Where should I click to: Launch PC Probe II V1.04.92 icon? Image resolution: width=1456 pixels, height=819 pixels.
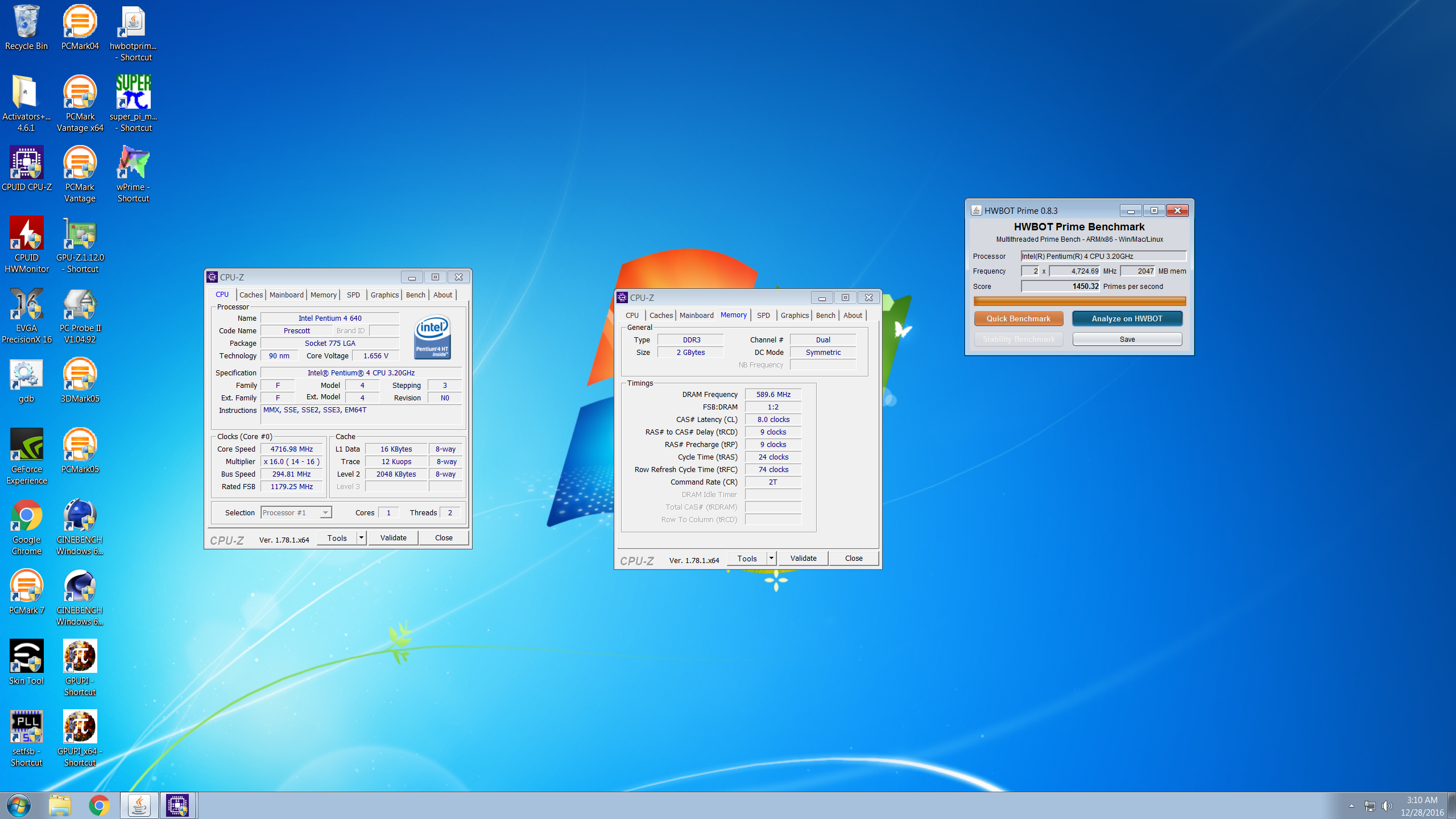(80, 316)
